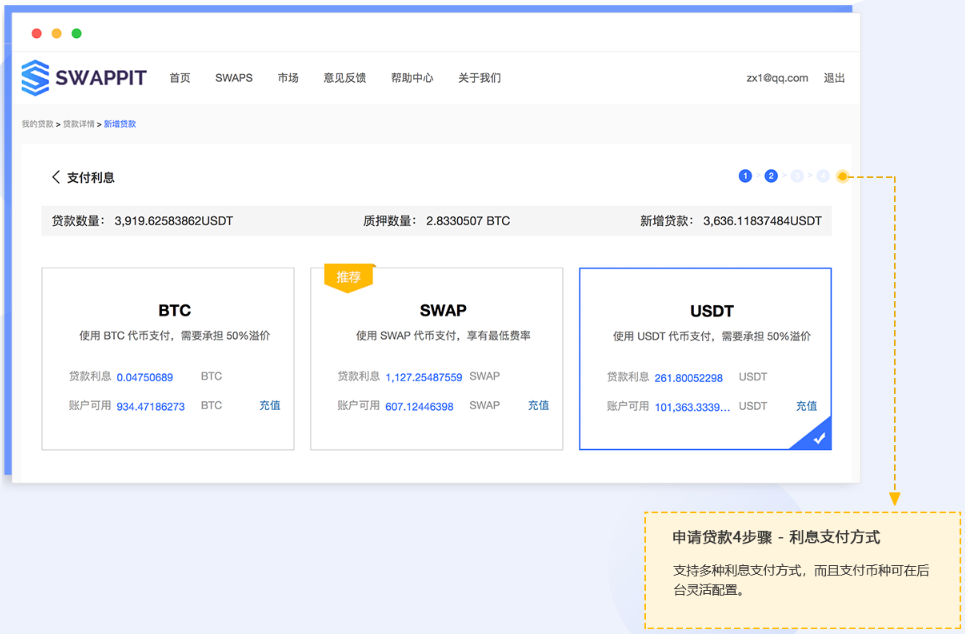Open the 市场 navigation item
Image resolution: width=965 pixels, height=634 pixels.
[288, 77]
